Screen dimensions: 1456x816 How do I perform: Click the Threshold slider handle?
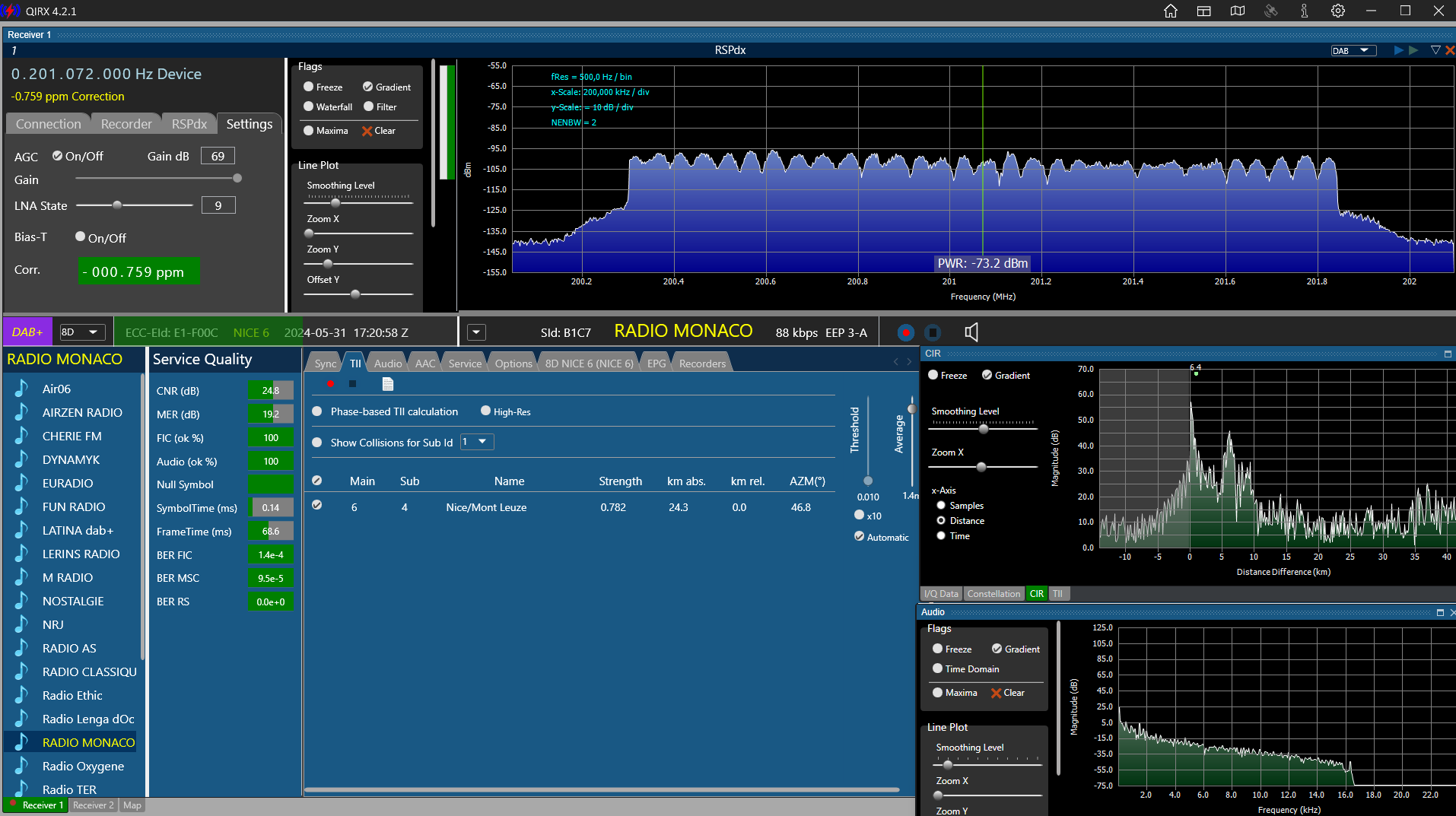(868, 481)
